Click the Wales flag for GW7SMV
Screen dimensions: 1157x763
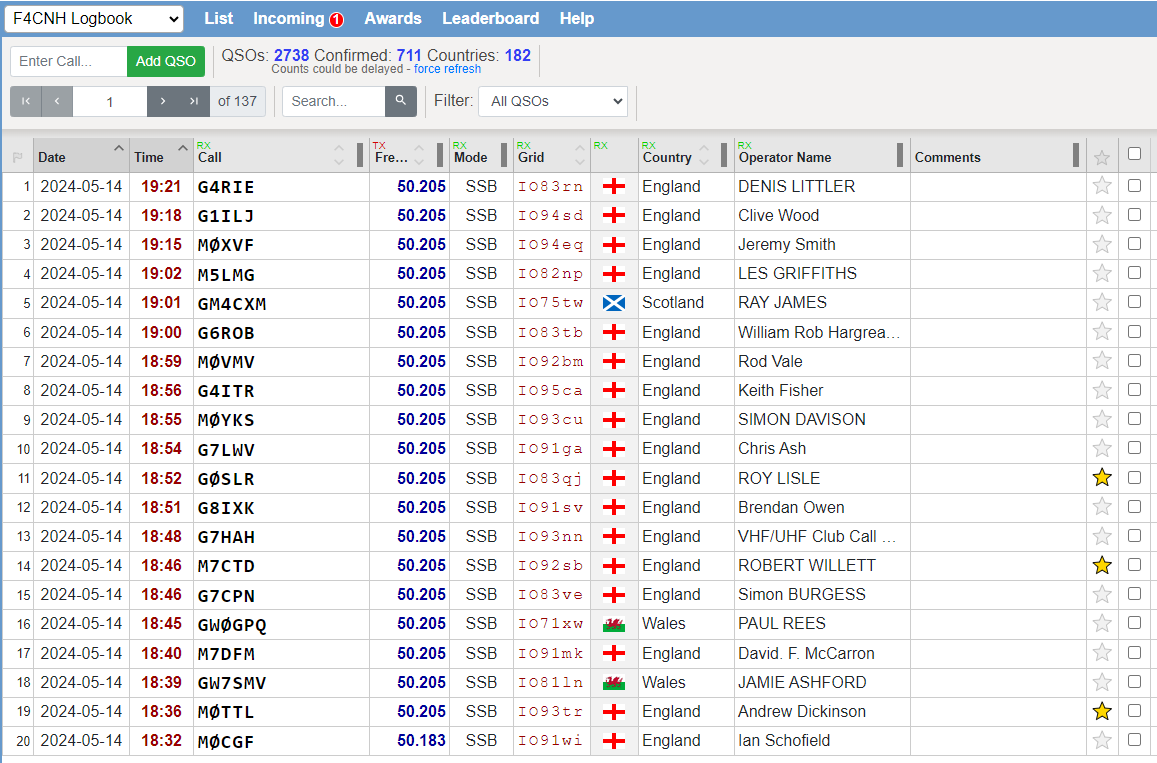coord(614,683)
